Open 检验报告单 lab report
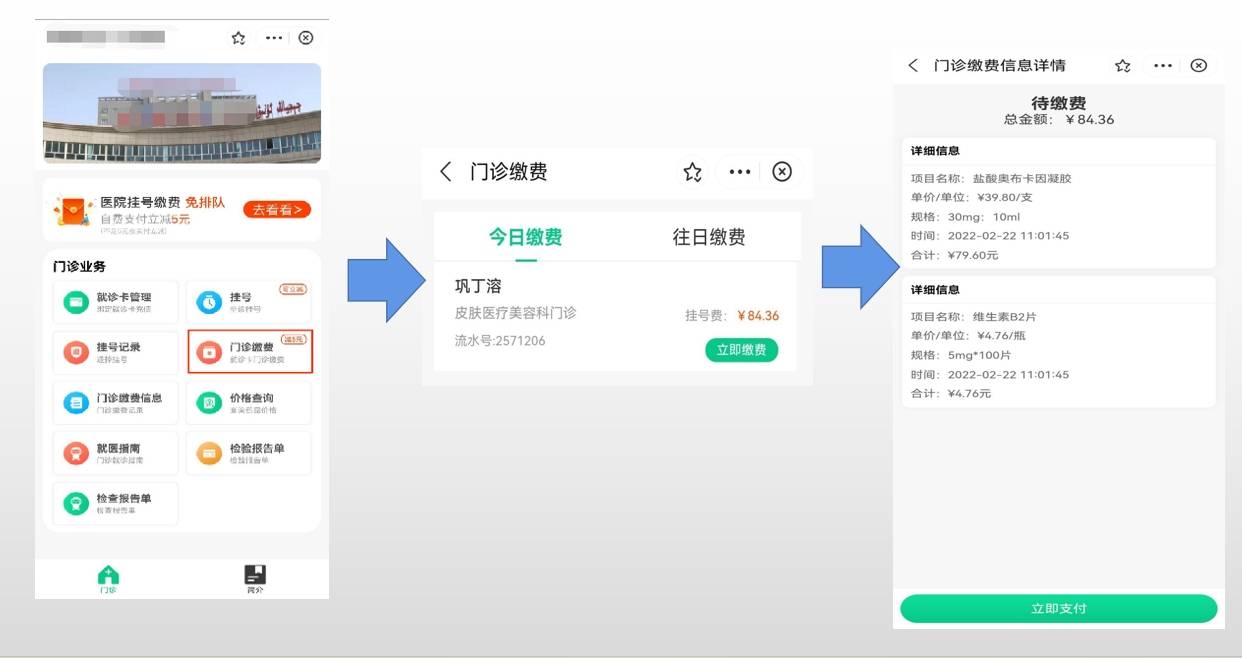This screenshot has height=658, width=1242. pos(248,453)
